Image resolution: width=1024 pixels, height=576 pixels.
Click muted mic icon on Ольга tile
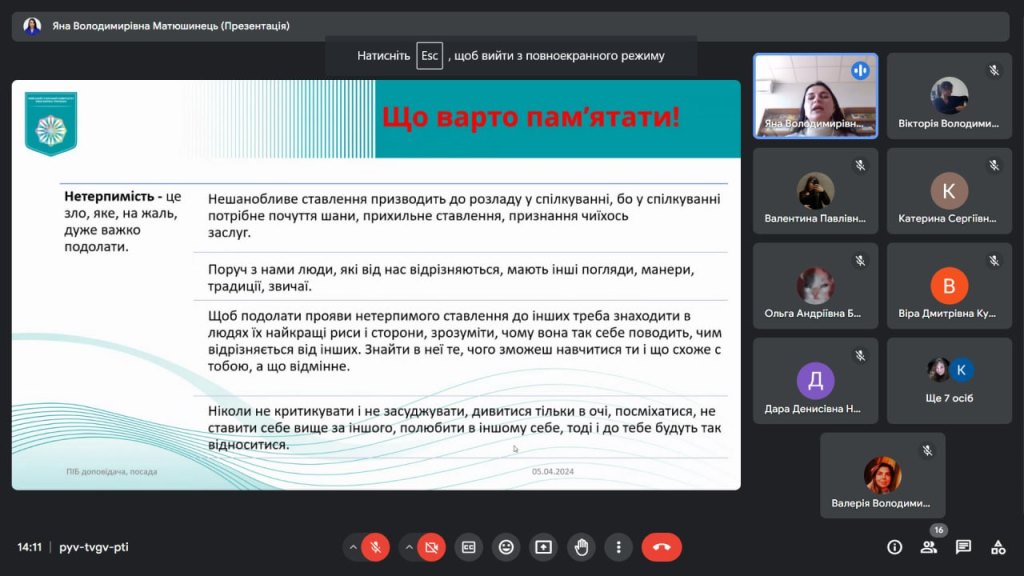(860, 261)
